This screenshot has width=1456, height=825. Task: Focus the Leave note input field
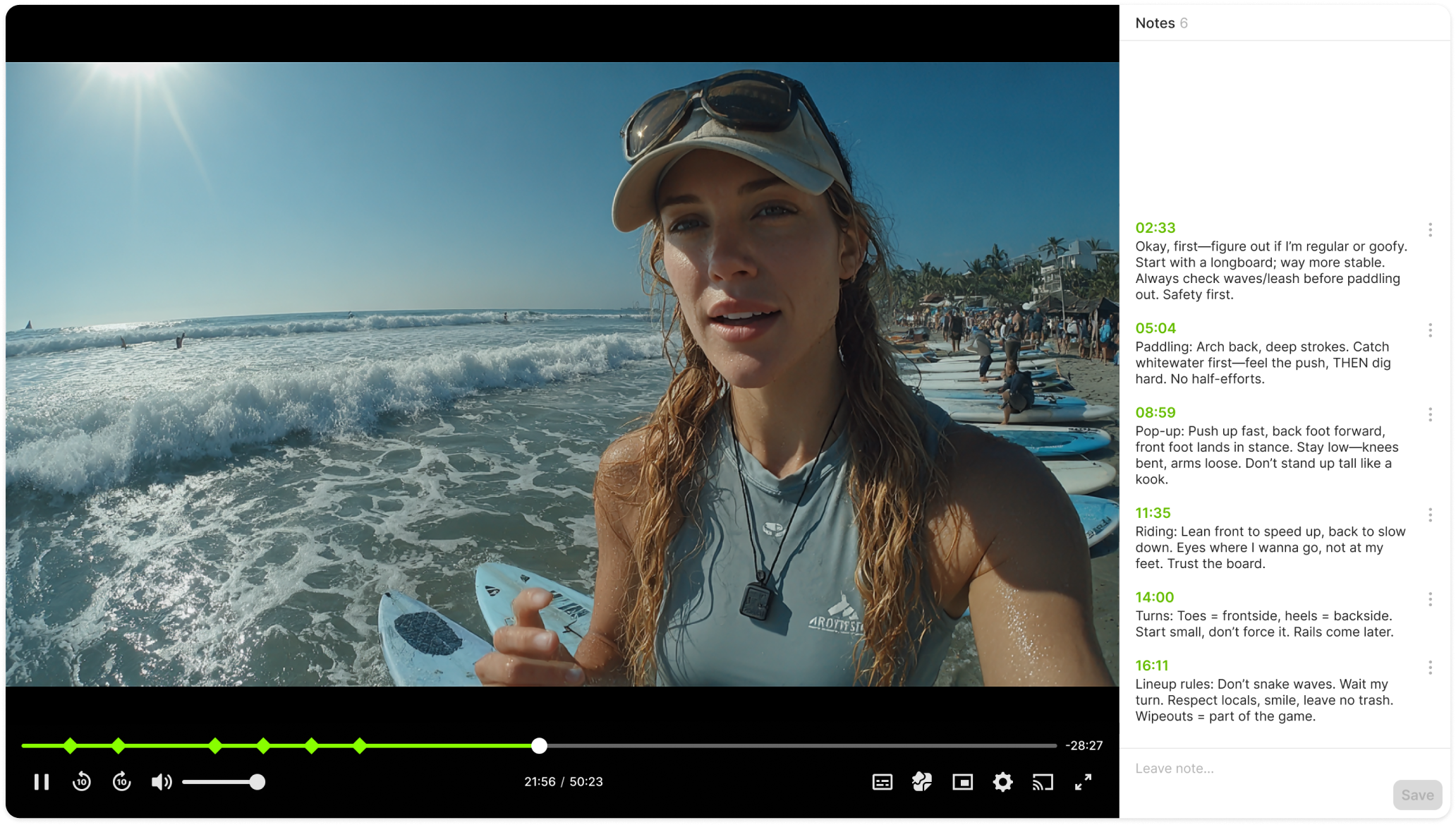coord(1256,769)
